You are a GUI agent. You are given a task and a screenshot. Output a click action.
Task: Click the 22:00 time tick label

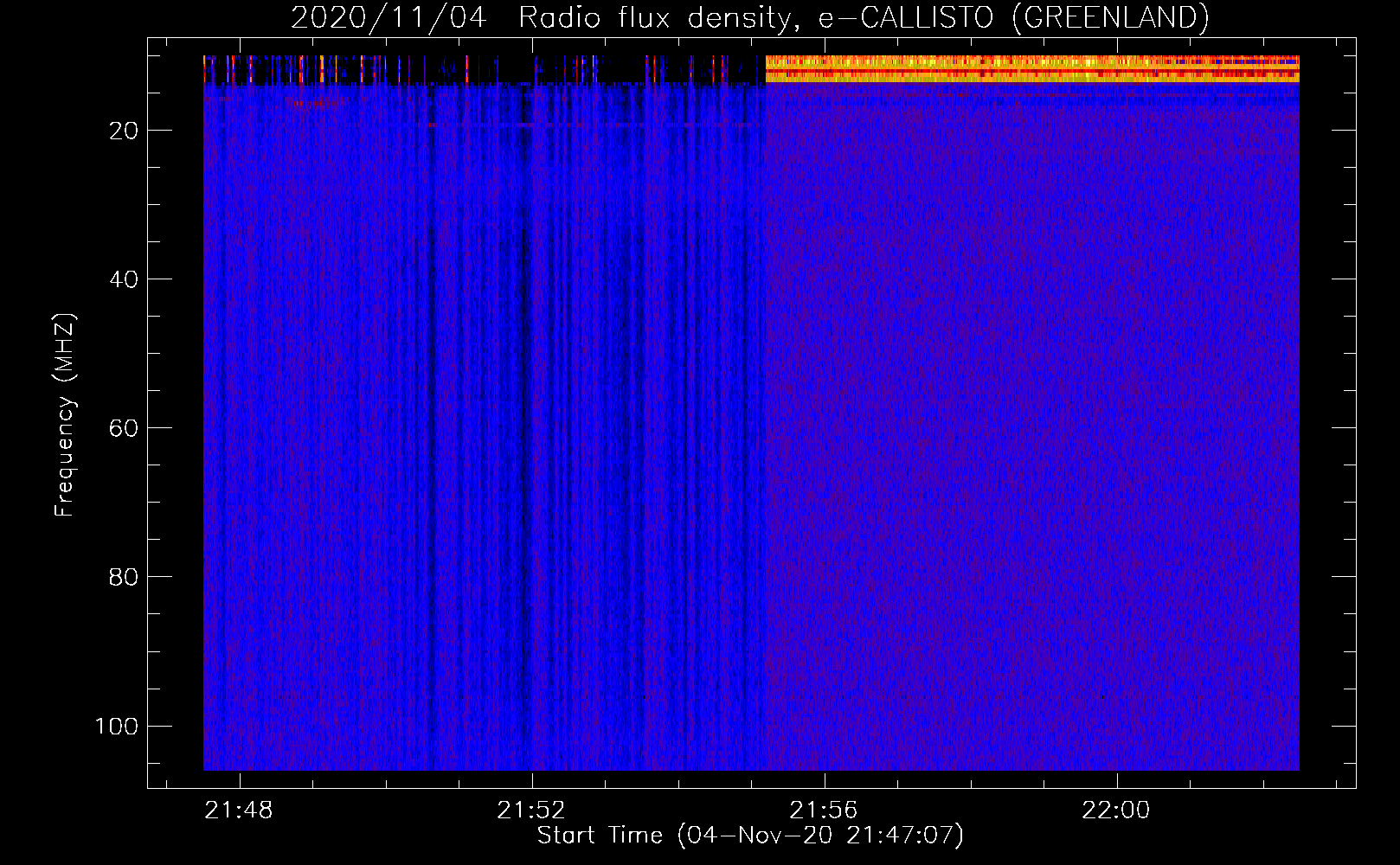click(1116, 811)
